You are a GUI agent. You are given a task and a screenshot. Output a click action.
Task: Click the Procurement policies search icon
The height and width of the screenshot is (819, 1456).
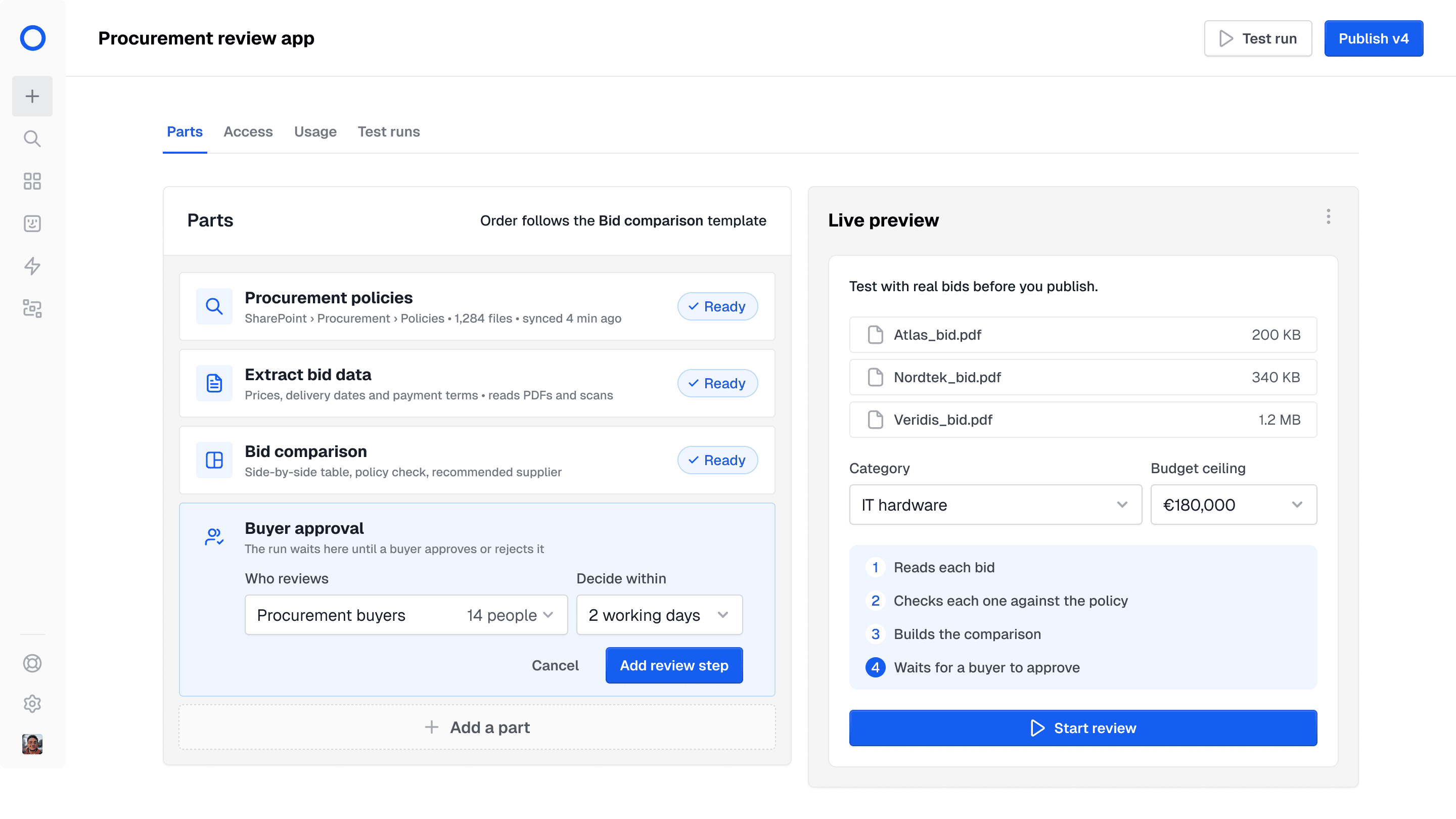tap(214, 306)
